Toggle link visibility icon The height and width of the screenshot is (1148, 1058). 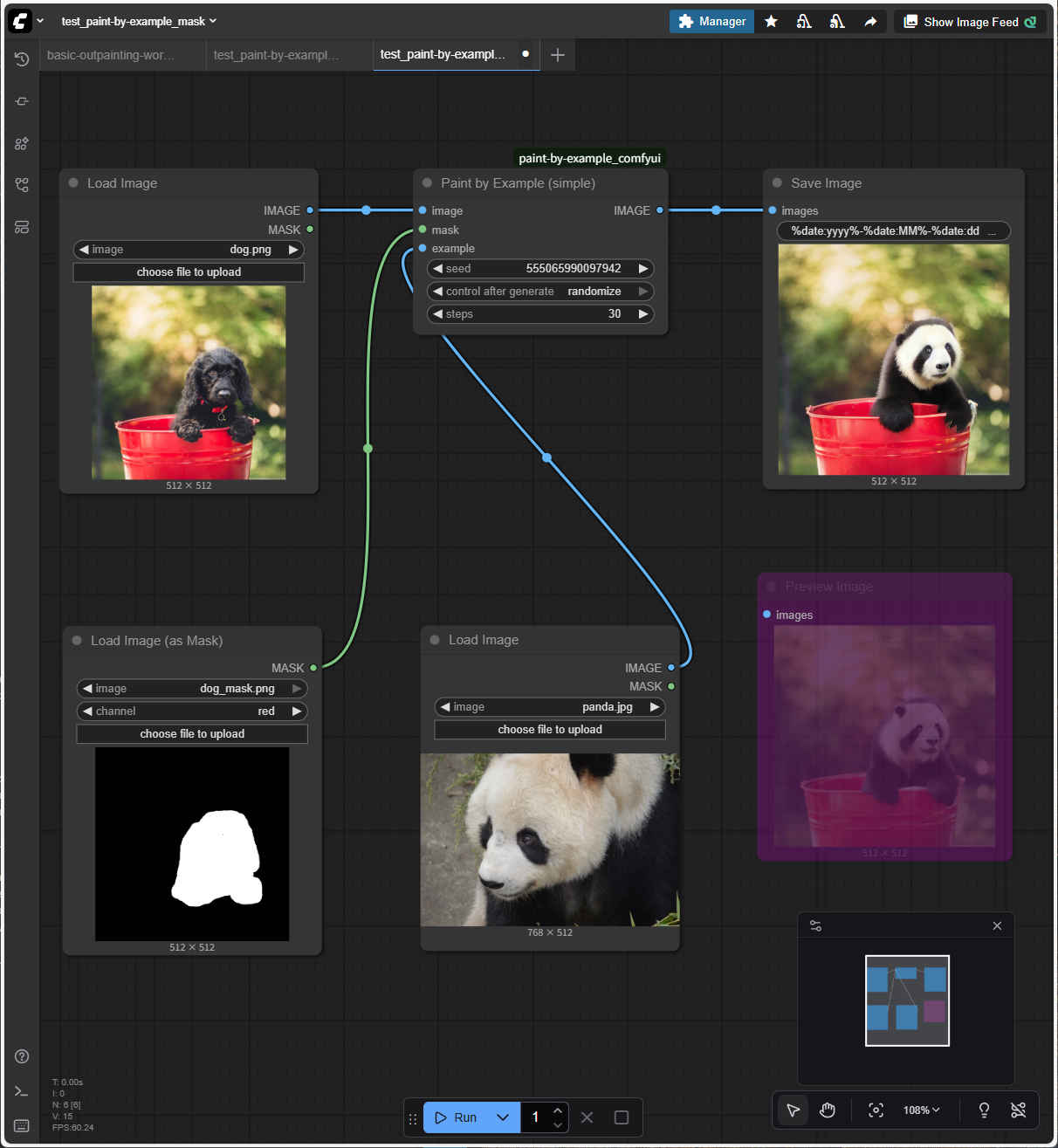(x=1018, y=1110)
